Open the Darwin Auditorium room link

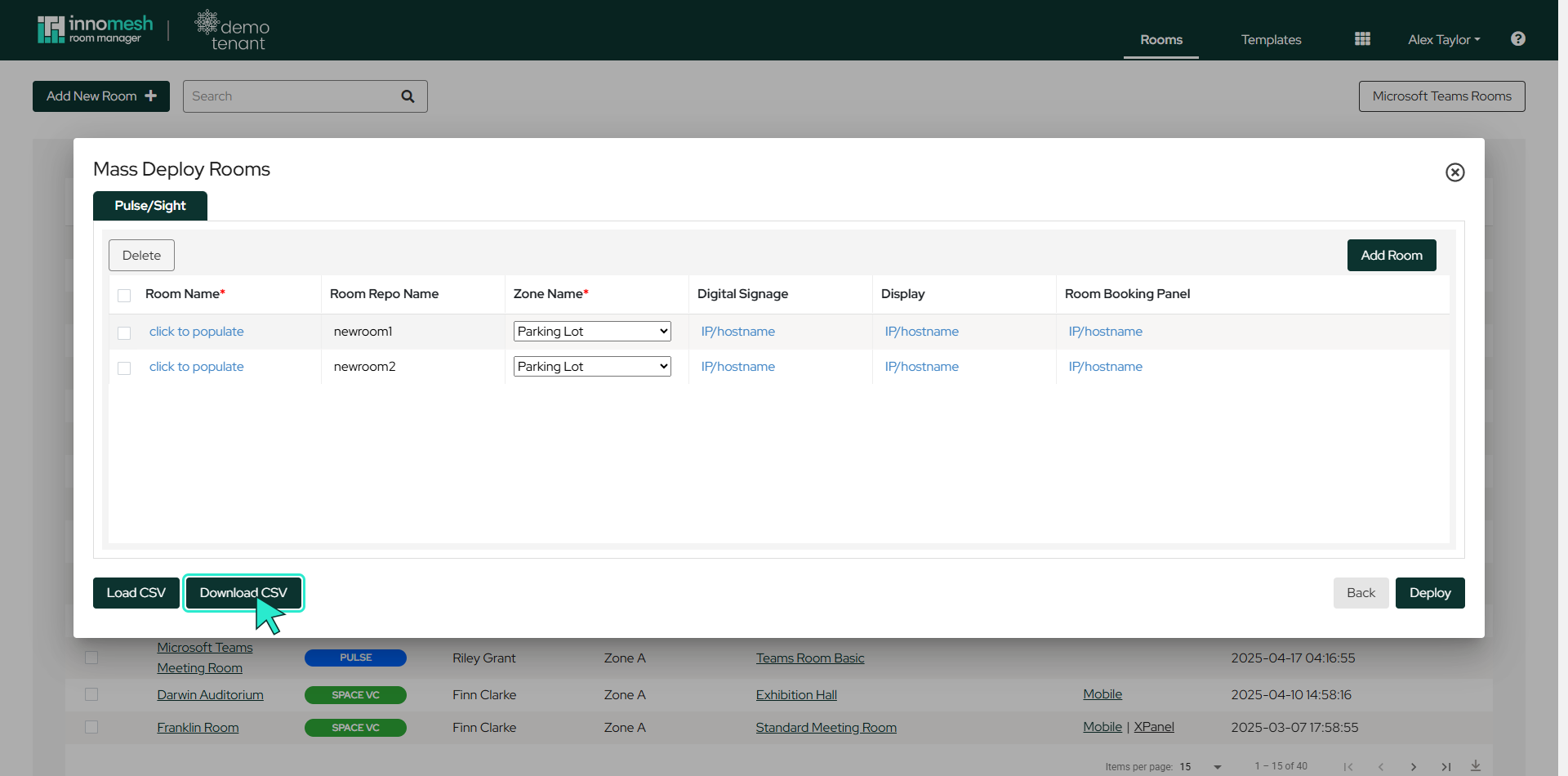(x=211, y=695)
